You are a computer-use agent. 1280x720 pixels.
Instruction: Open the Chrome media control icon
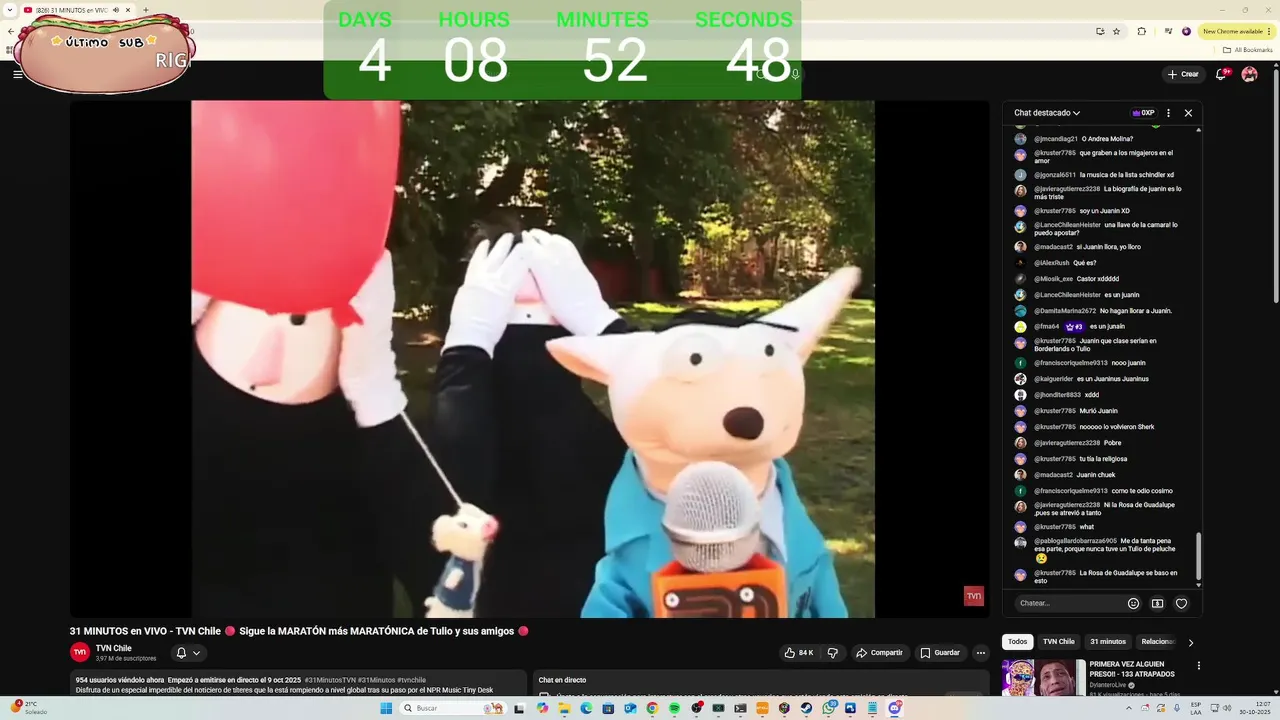pyautogui.click(x=1168, y=31)
